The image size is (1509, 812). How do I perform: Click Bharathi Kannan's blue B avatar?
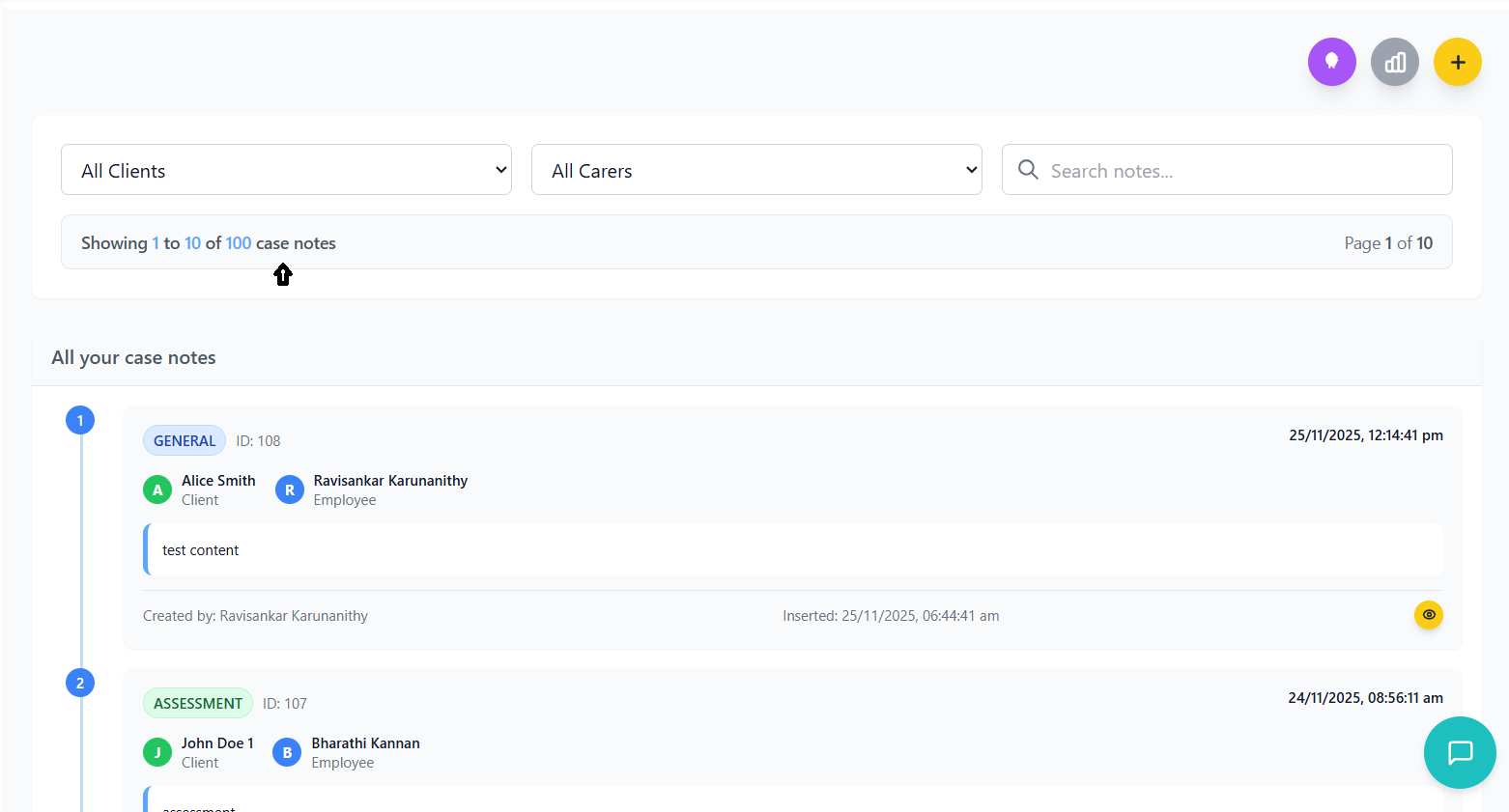(287, 752)
